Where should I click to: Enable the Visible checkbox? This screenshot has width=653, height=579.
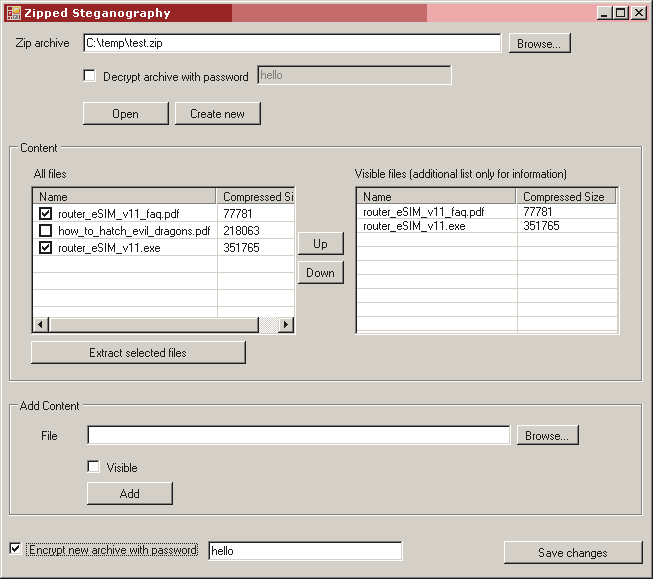pos(94,467)
